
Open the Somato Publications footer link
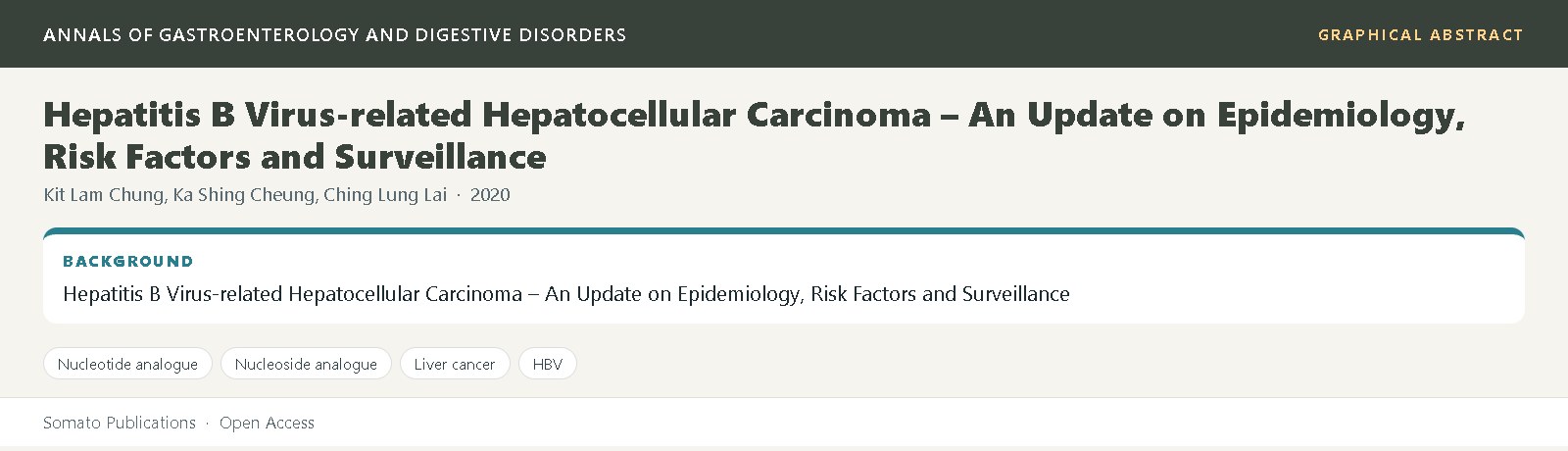point(120,423)
